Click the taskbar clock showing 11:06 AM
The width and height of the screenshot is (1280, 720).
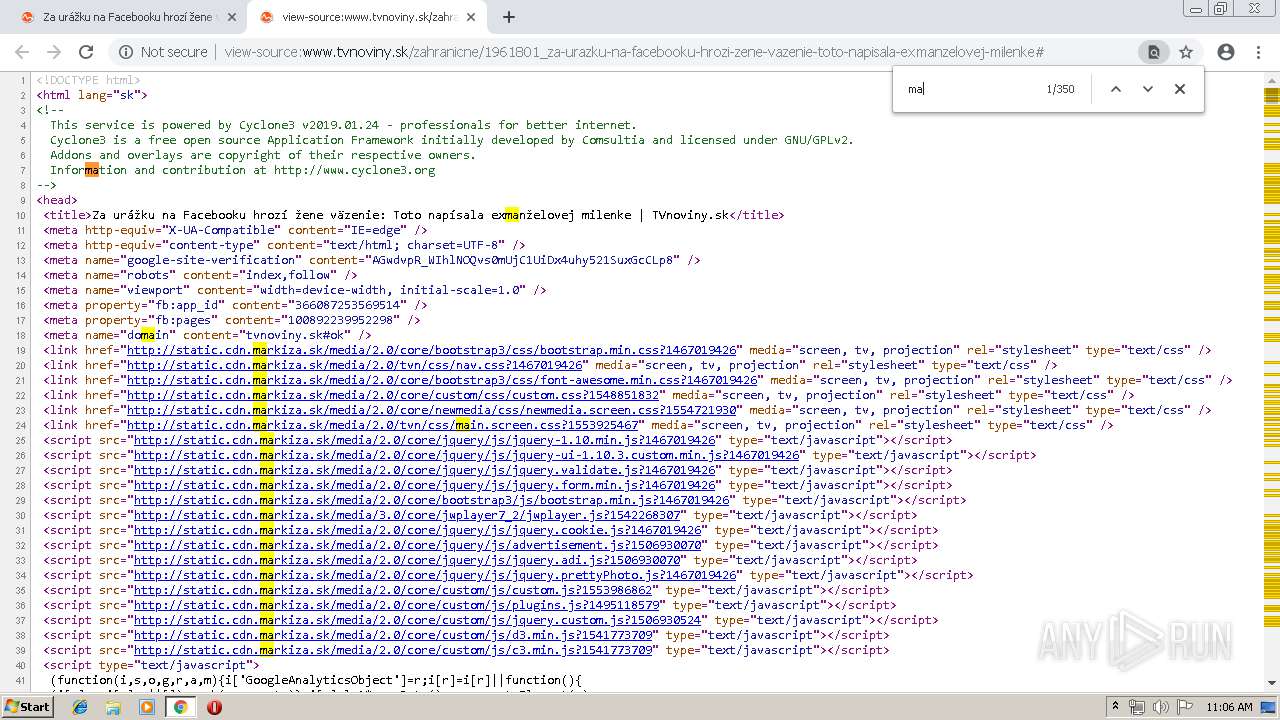(1229, 707)
